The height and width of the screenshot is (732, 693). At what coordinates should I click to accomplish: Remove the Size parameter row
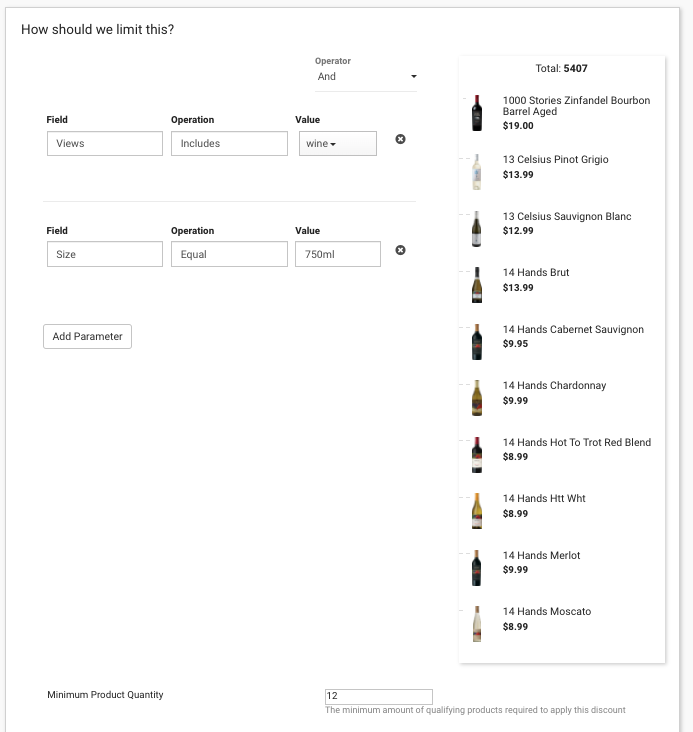coord(400,250)
